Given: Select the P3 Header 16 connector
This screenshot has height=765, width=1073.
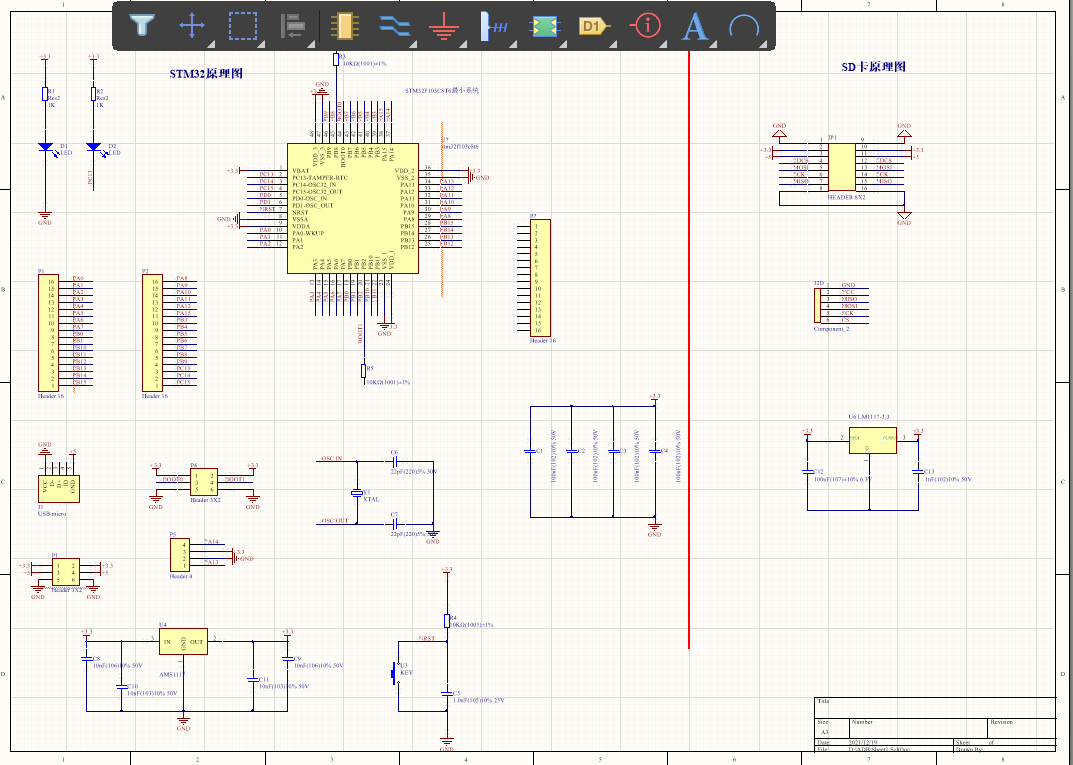Looking at the screenshot, I should pos(541,278).
